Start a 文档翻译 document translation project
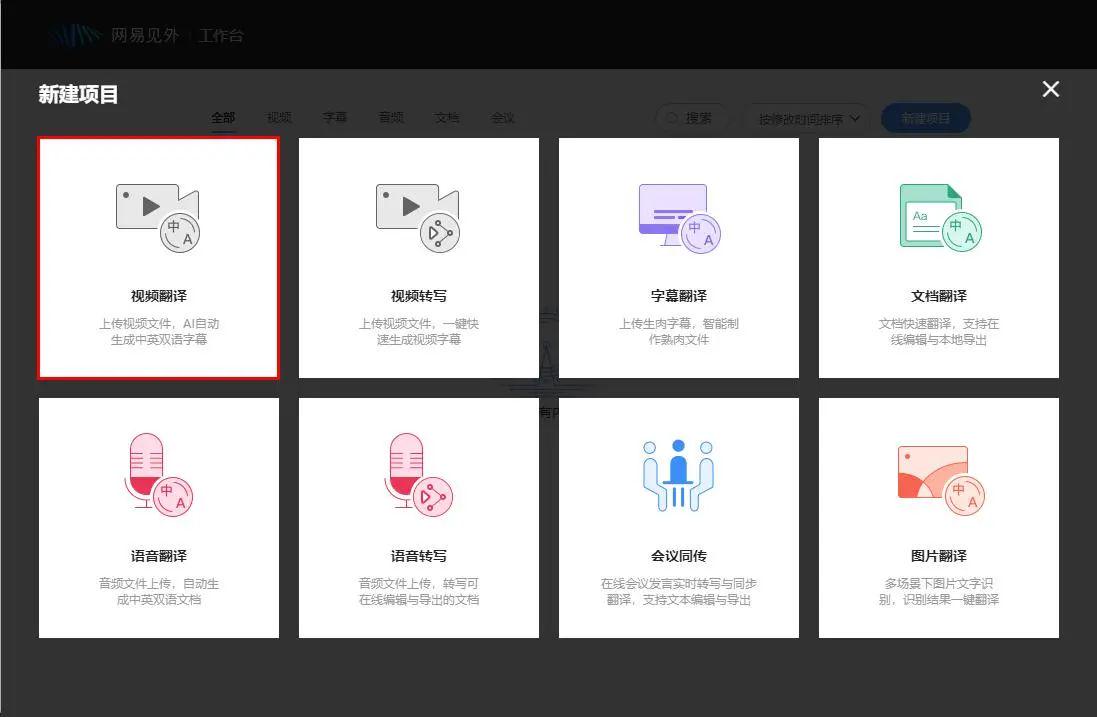Viewport: 1097px width, 717px height. pyautogui.click(x=938, y=258)
